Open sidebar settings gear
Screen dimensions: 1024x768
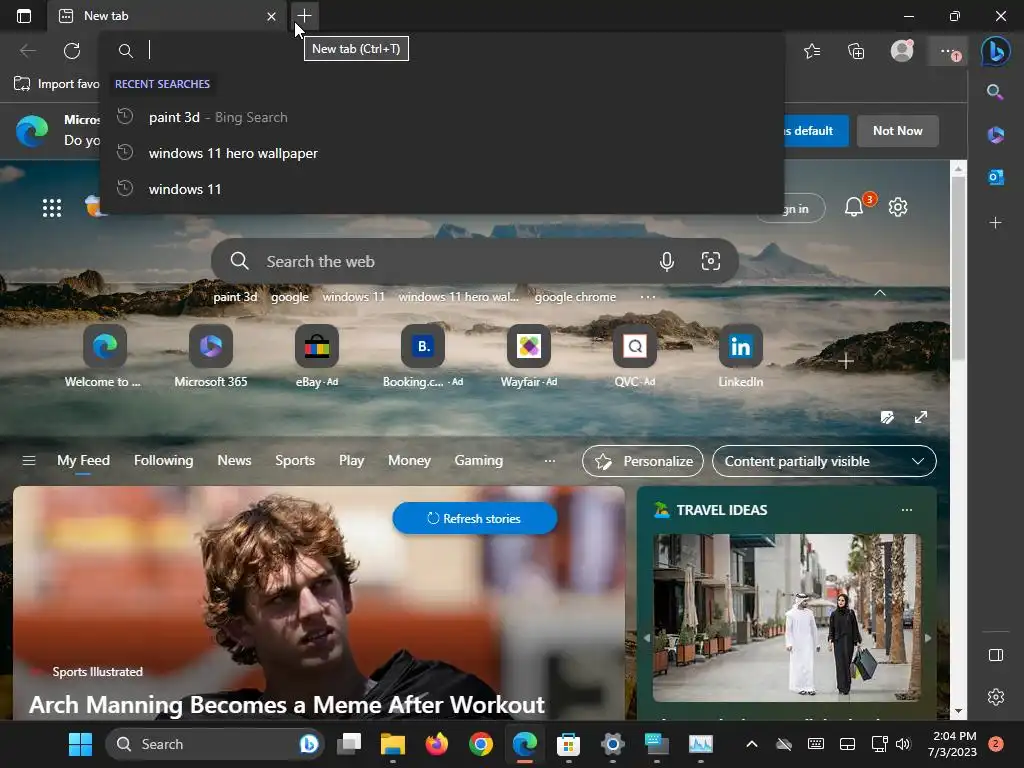[x=996, y=697]
